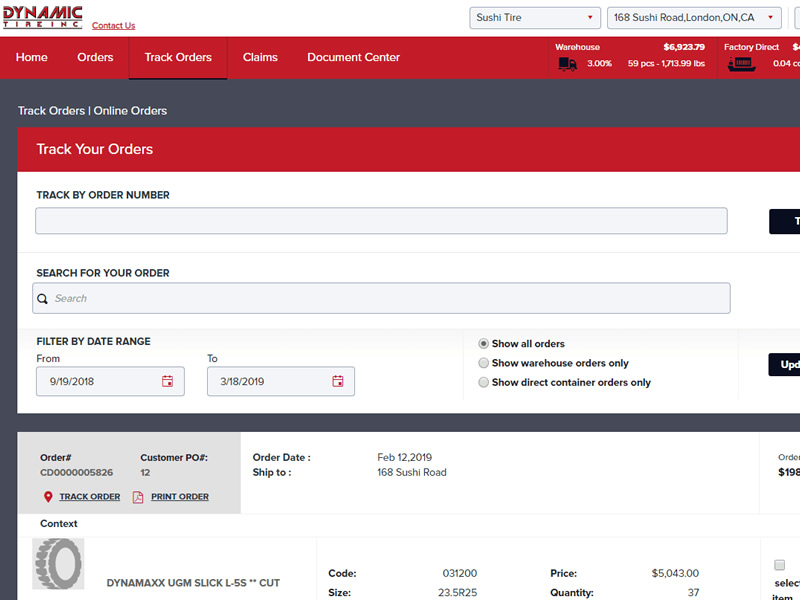Viewport: 800px width, 600px height.
Task: Click the search magnifier icon
Action: point(42,298)
